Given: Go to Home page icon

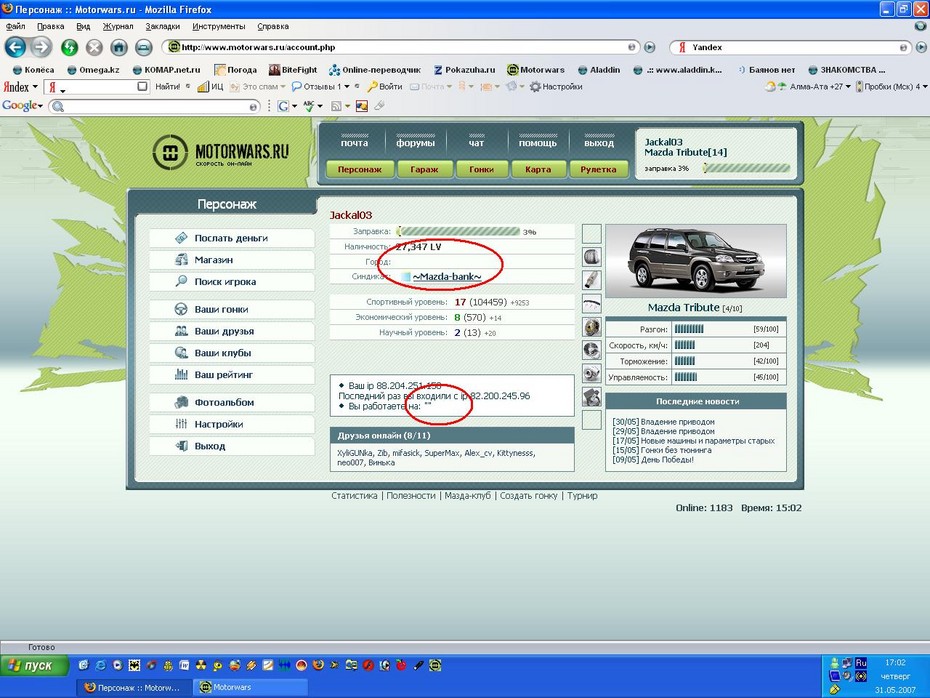Looking at the screenshot, I should [119, 47].
